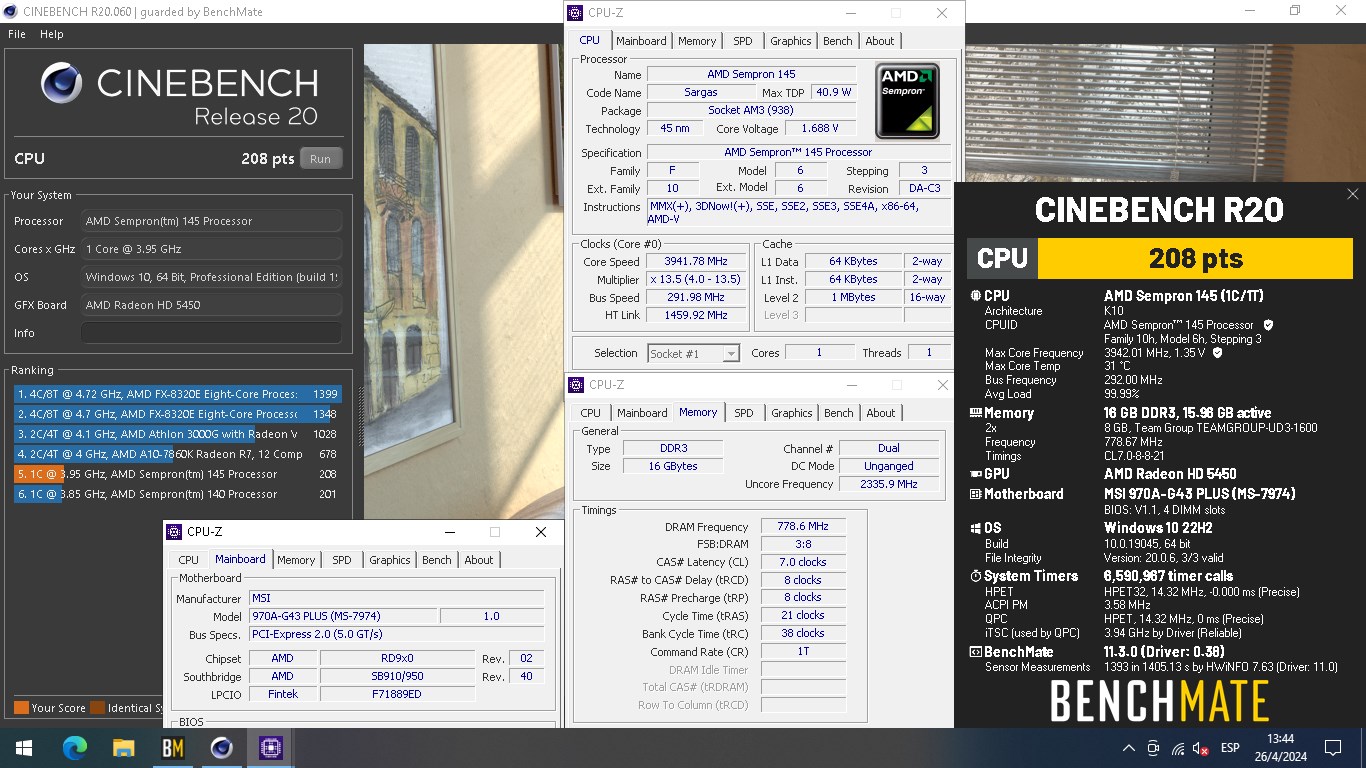Click the 970A-G43 PLUS model field
1366x768 pixels.
pos(343,616)
